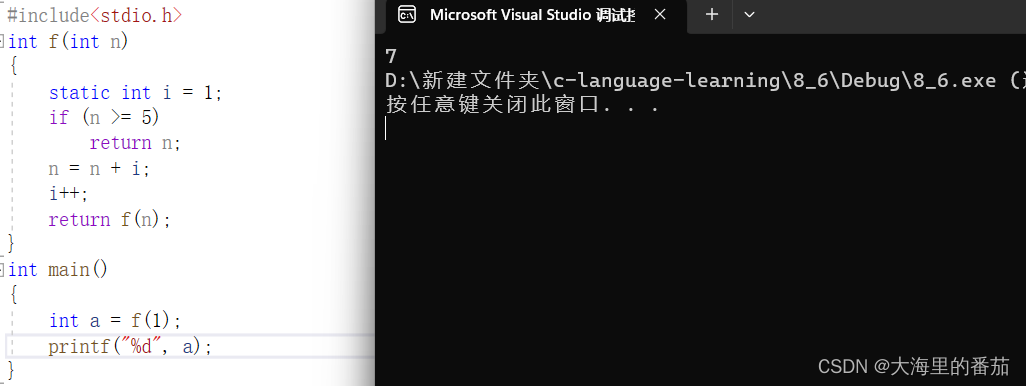1026x386 pixels.
Task: Click the return f(n); recursive call
Action: coord(109,219)
